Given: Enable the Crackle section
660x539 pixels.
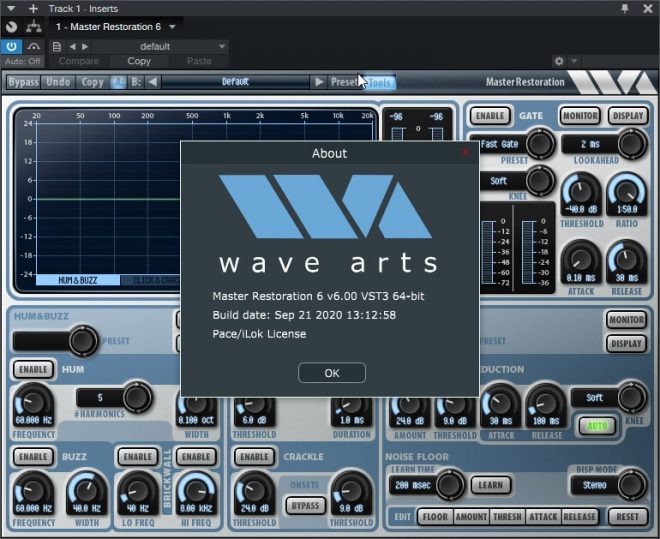Looking at the screenshot, I should (254, 457).
